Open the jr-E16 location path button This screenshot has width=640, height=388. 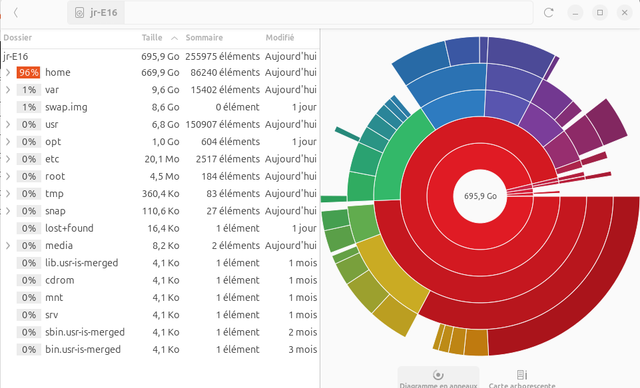click(96, 13)
